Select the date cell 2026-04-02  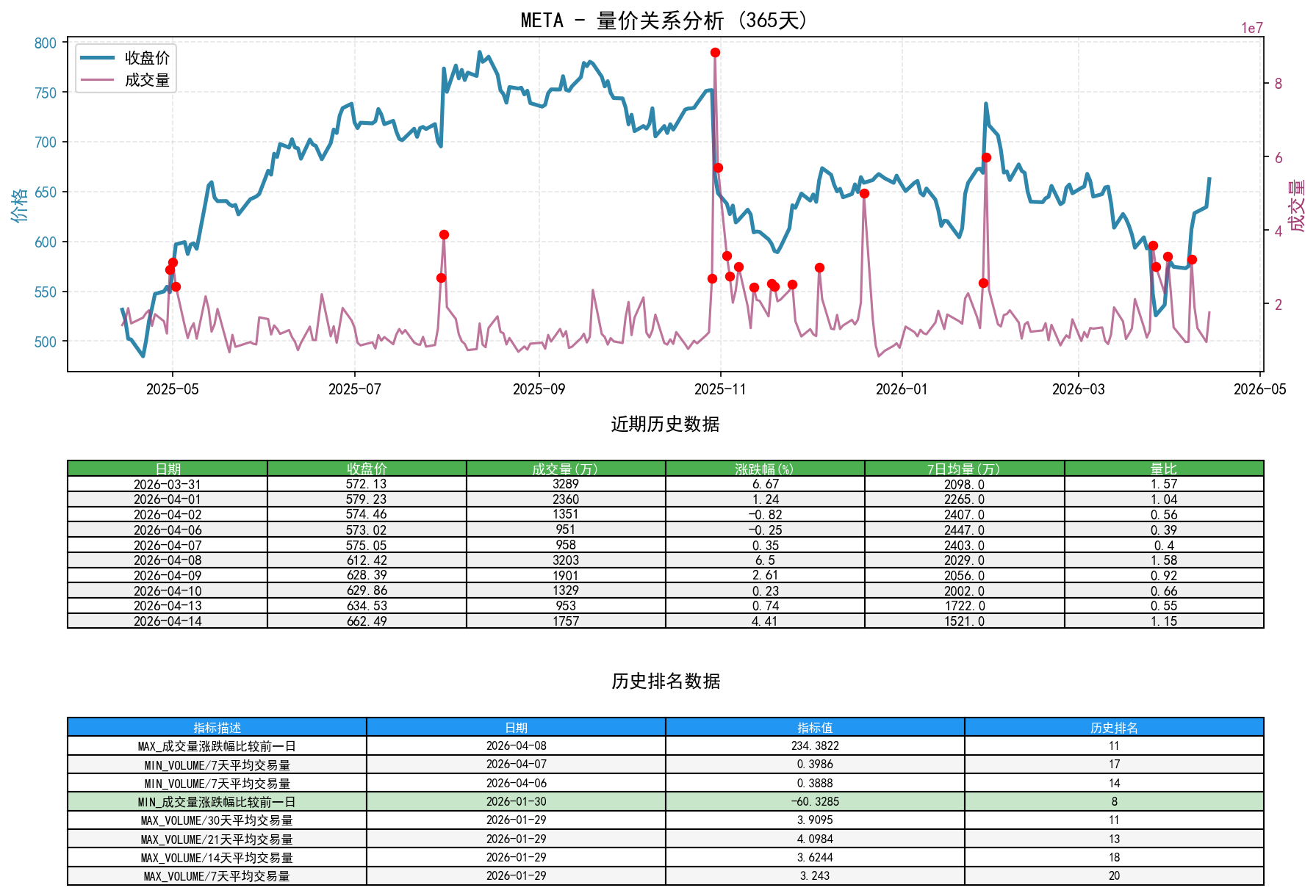click(168, 515)
